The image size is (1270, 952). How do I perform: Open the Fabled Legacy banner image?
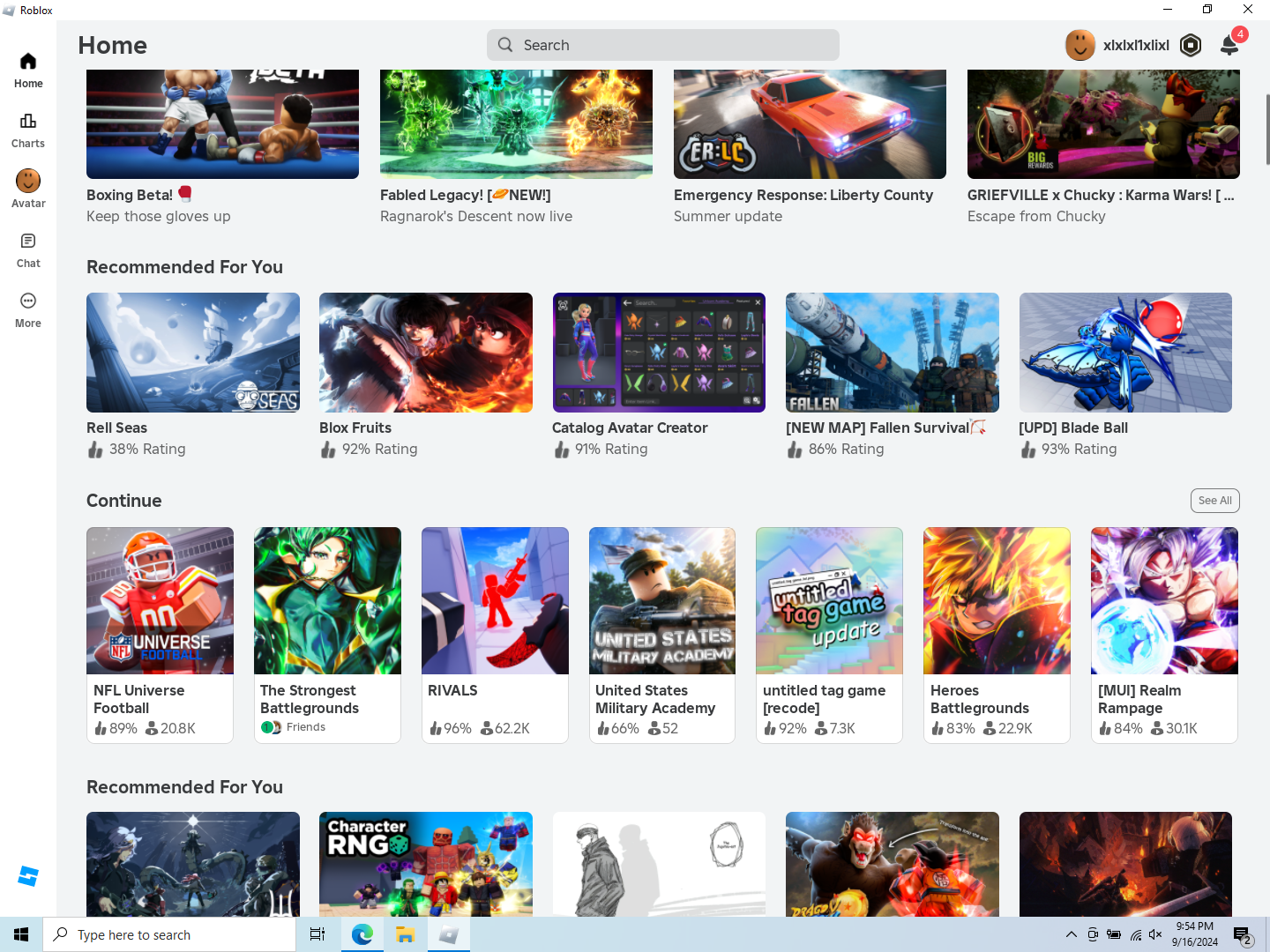coord(516,124)
